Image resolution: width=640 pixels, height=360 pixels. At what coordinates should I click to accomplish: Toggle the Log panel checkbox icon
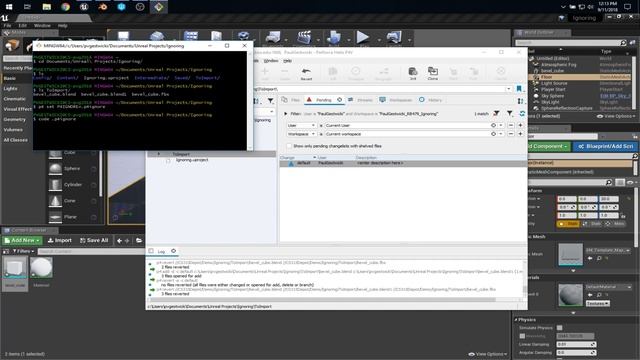151,251
